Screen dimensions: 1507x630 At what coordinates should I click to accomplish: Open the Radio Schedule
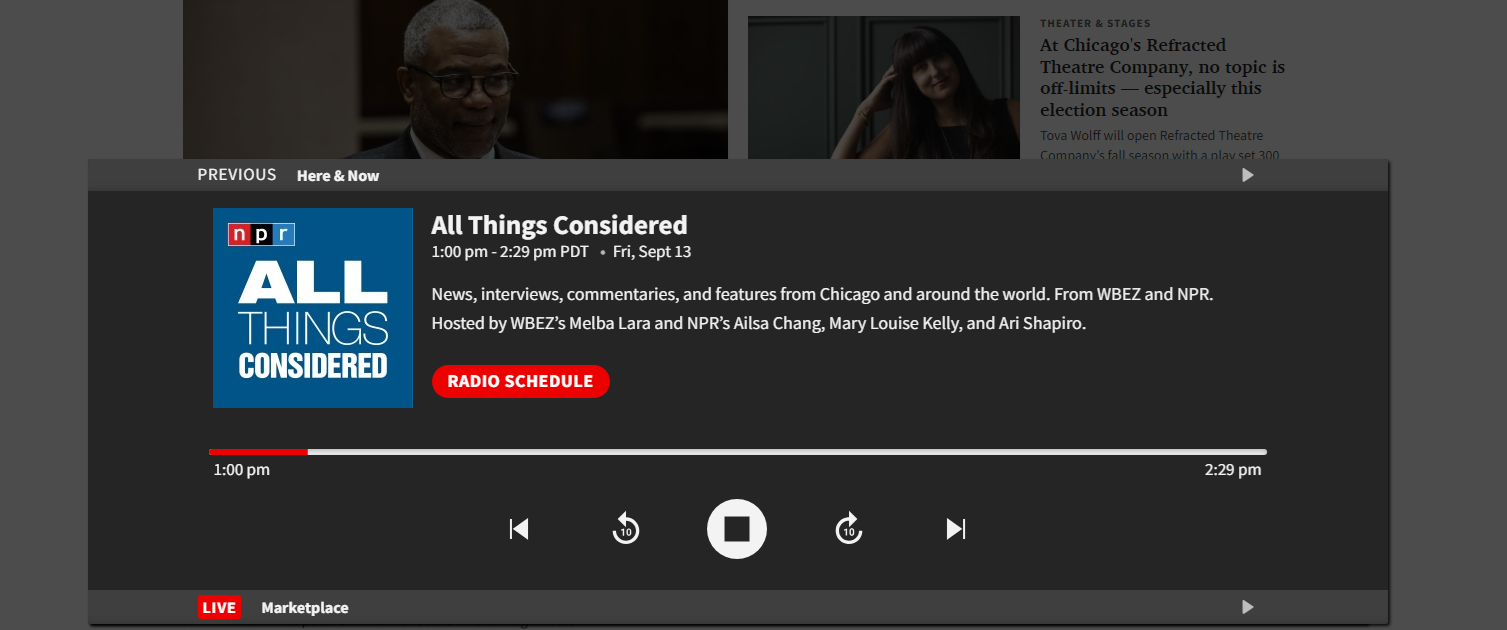(x=520, y=381)
